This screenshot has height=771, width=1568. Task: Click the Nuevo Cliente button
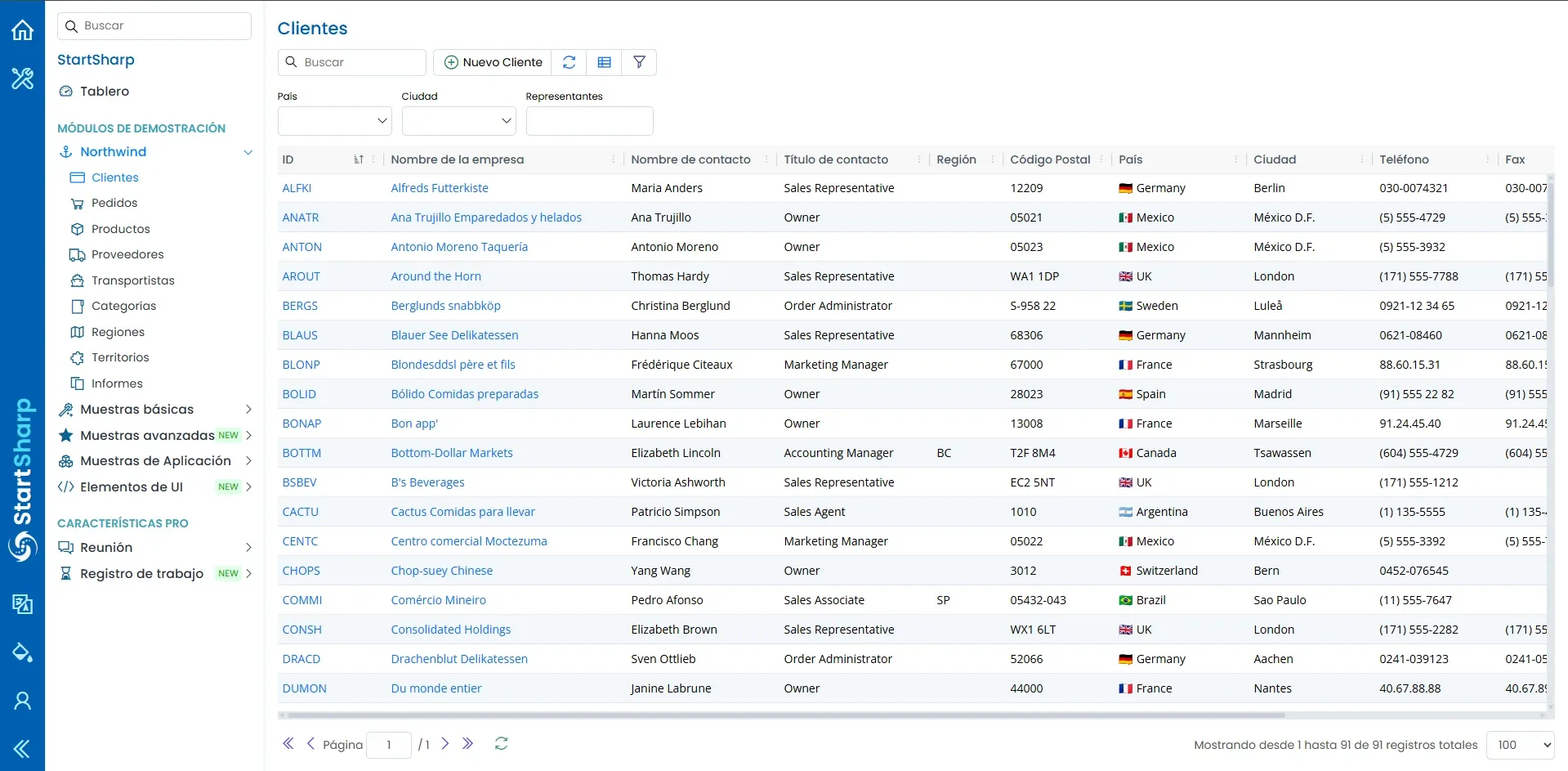[x=493, y=62]
